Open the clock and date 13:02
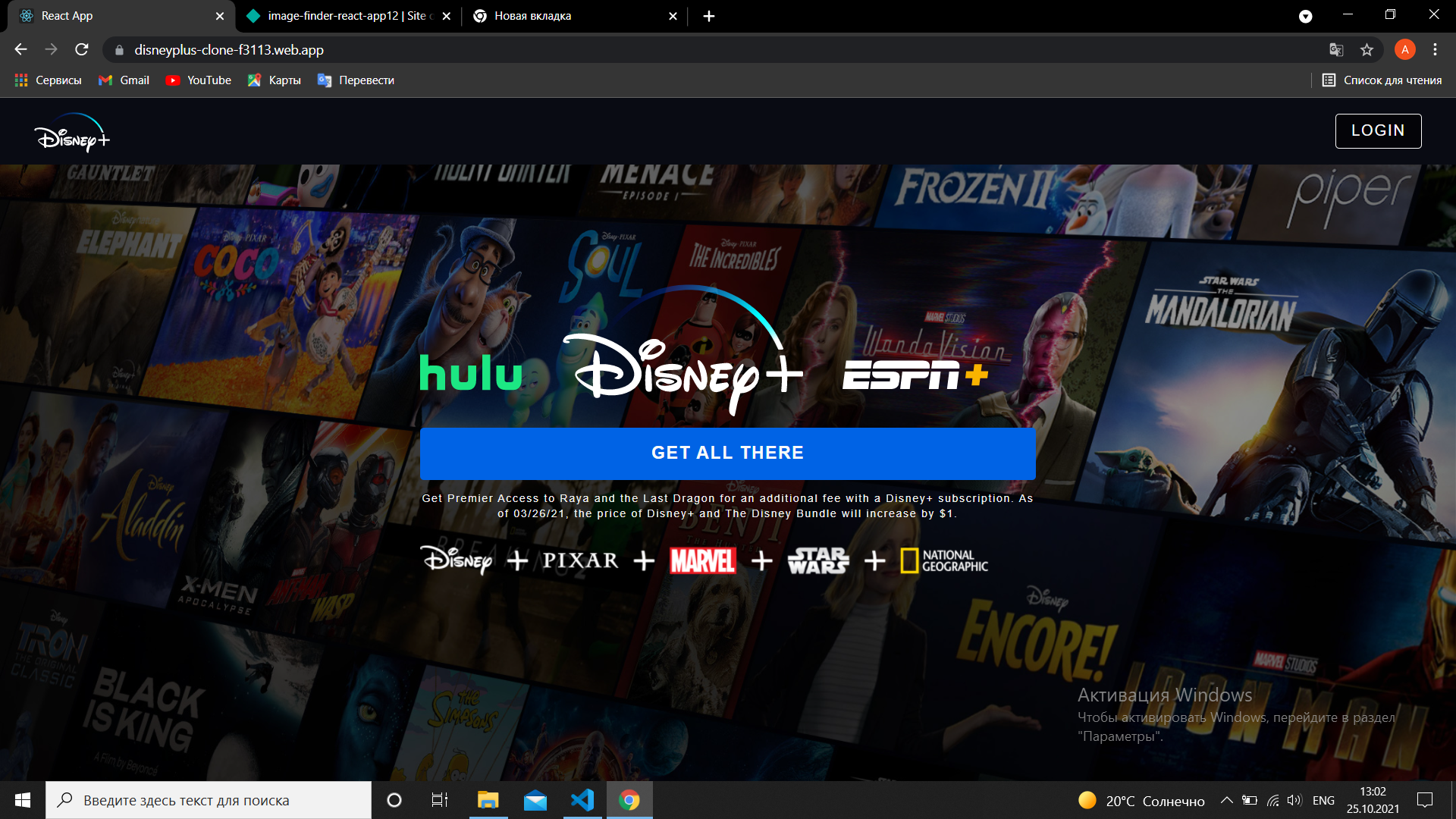 coord(1373,800)
